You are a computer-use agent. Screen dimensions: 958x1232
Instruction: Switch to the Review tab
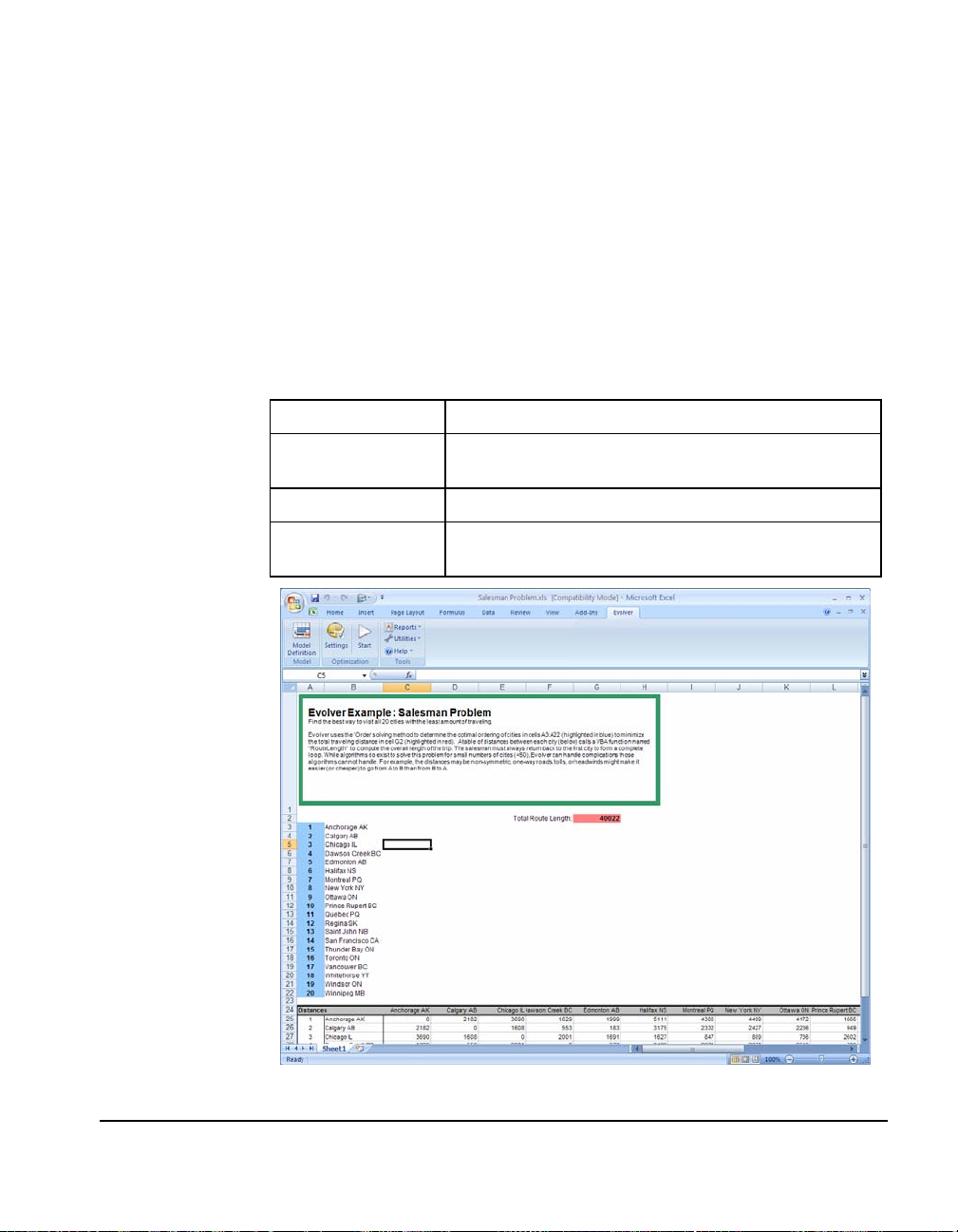coord(520,613)
